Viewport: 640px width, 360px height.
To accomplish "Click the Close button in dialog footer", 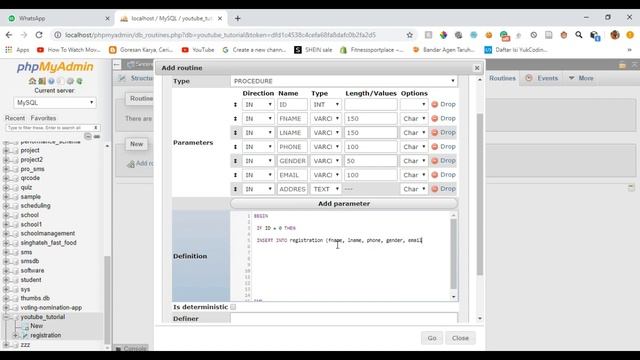I will [460, 338].
